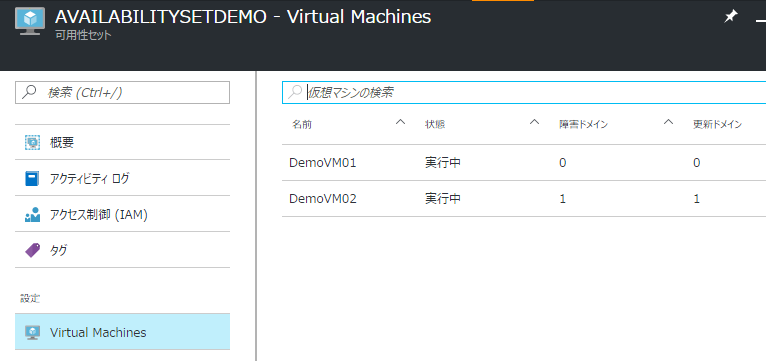Image resolution: width=766 pixels, height=361 pixels.
Task: Click the アクティビティ ログ book icon
Action: coord(32,178)
